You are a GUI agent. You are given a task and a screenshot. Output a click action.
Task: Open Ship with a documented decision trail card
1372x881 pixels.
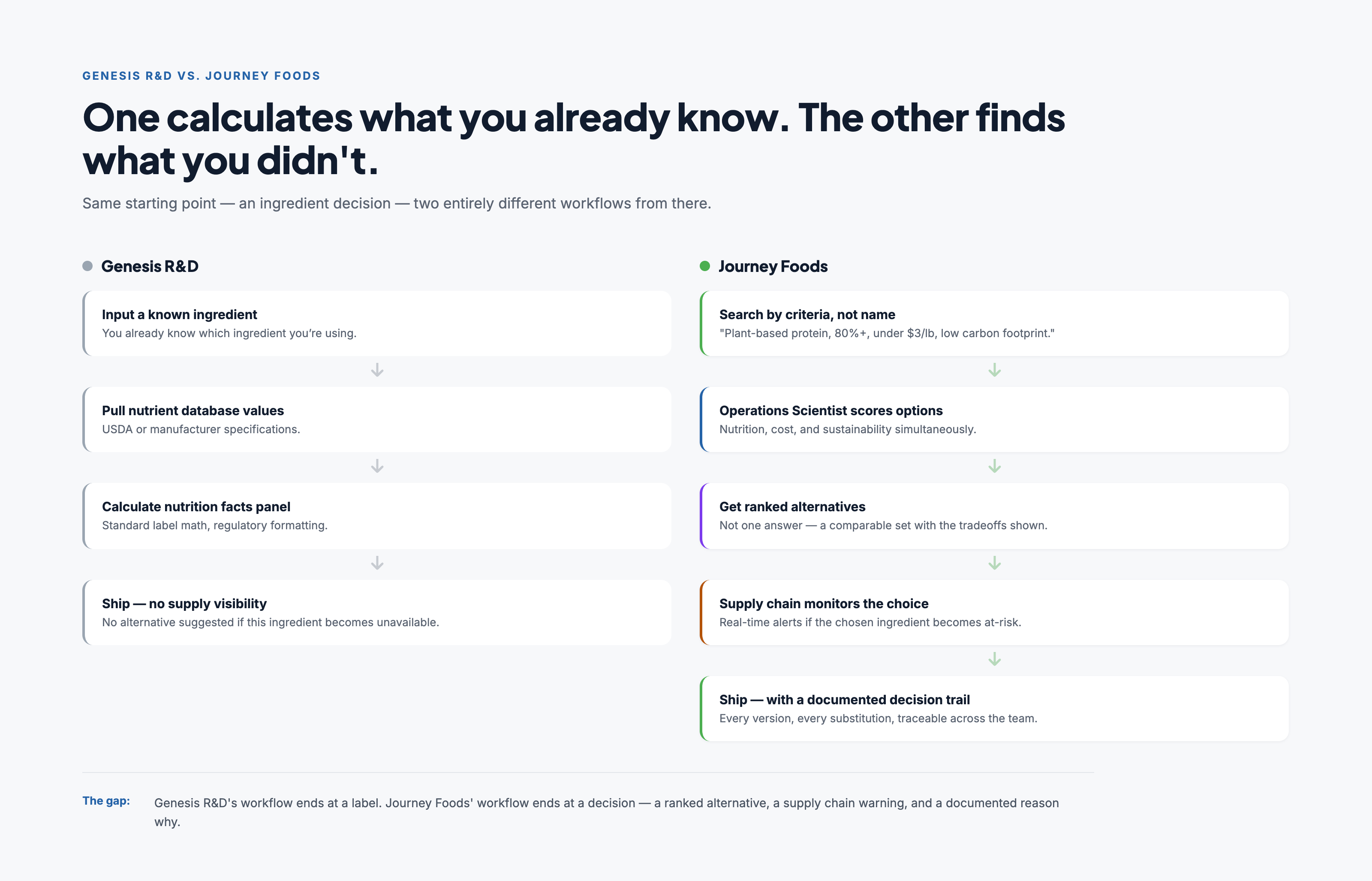[994, 708]
